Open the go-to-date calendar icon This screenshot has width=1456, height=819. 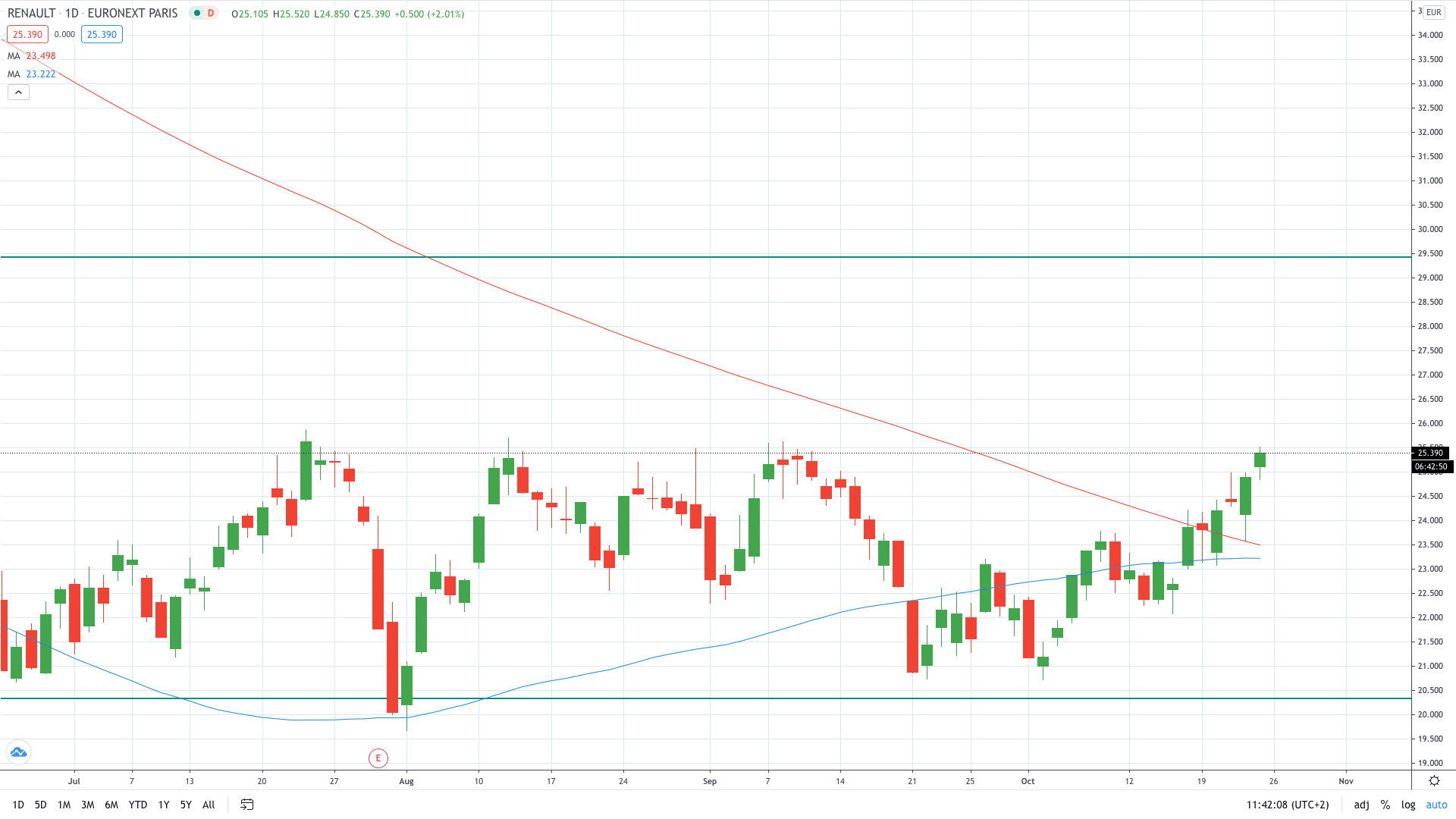pos(247,805)
